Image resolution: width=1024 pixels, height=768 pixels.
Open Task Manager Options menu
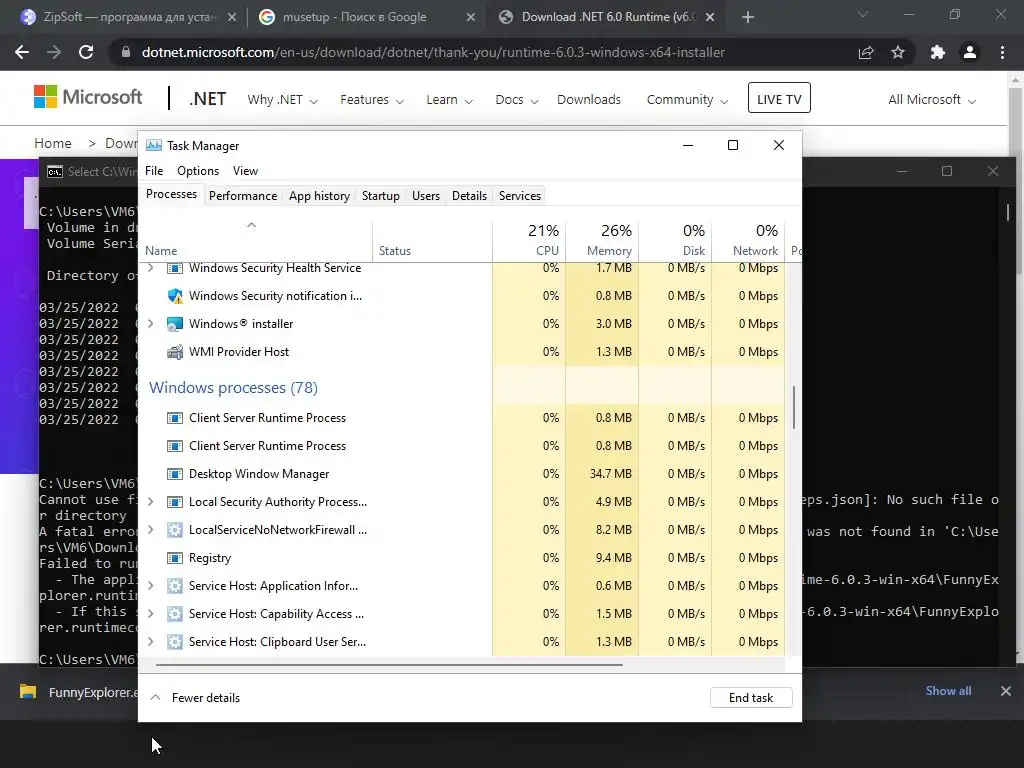coord(198,171)
